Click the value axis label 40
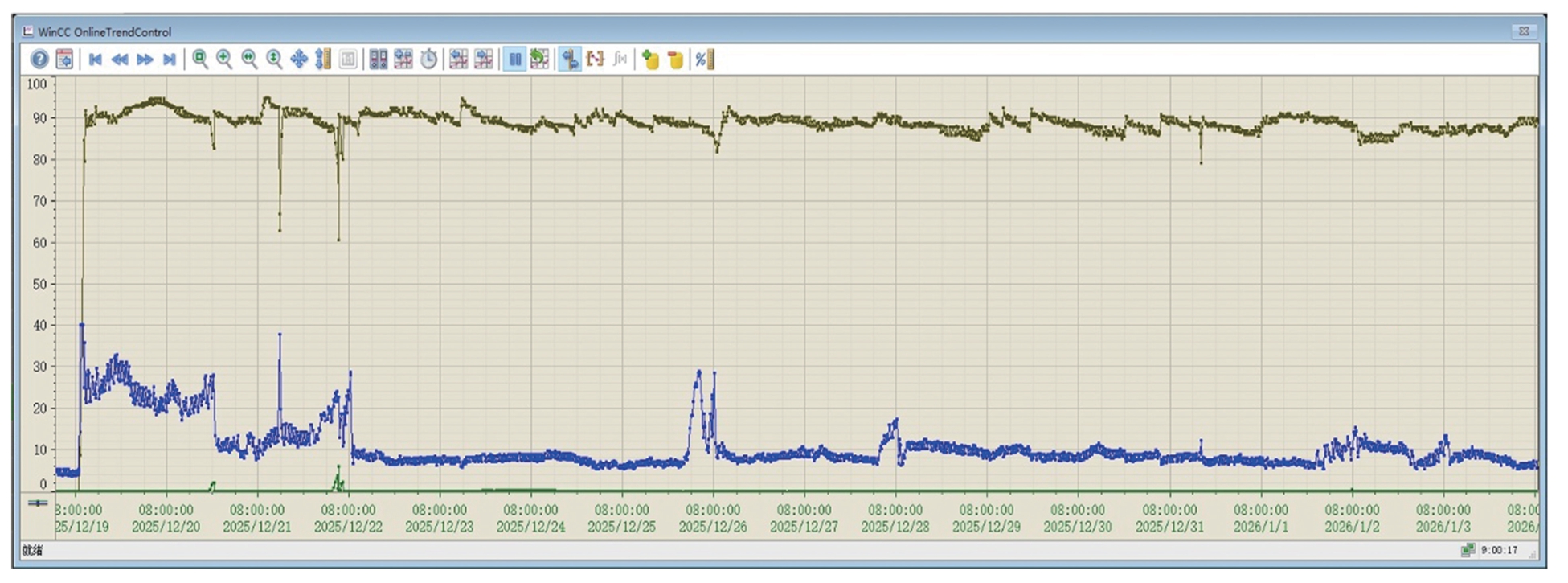Image resolution: width=1568 pixels, height=583 pixels. (x=39, y=325)
